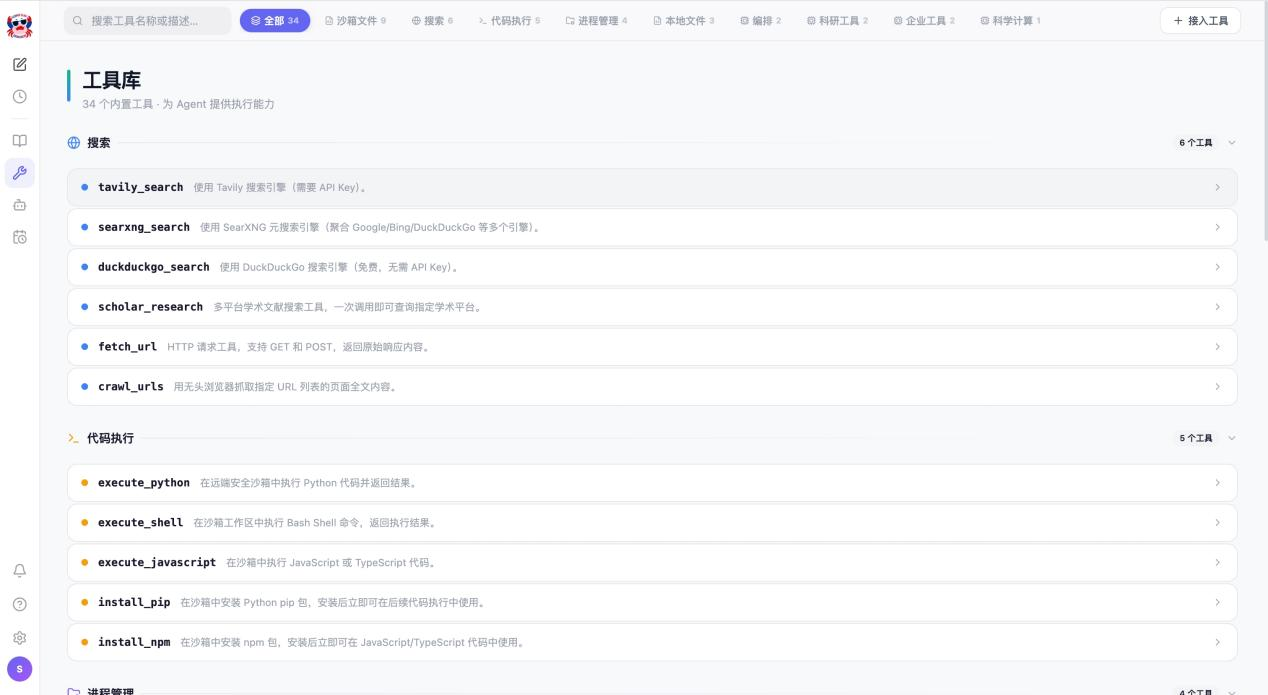Open history clock icon in sidebar

pyautogui.click(x=19, y=97)
